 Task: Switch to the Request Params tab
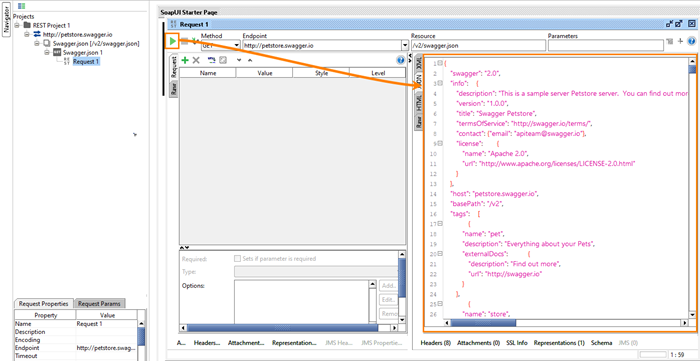100,303
